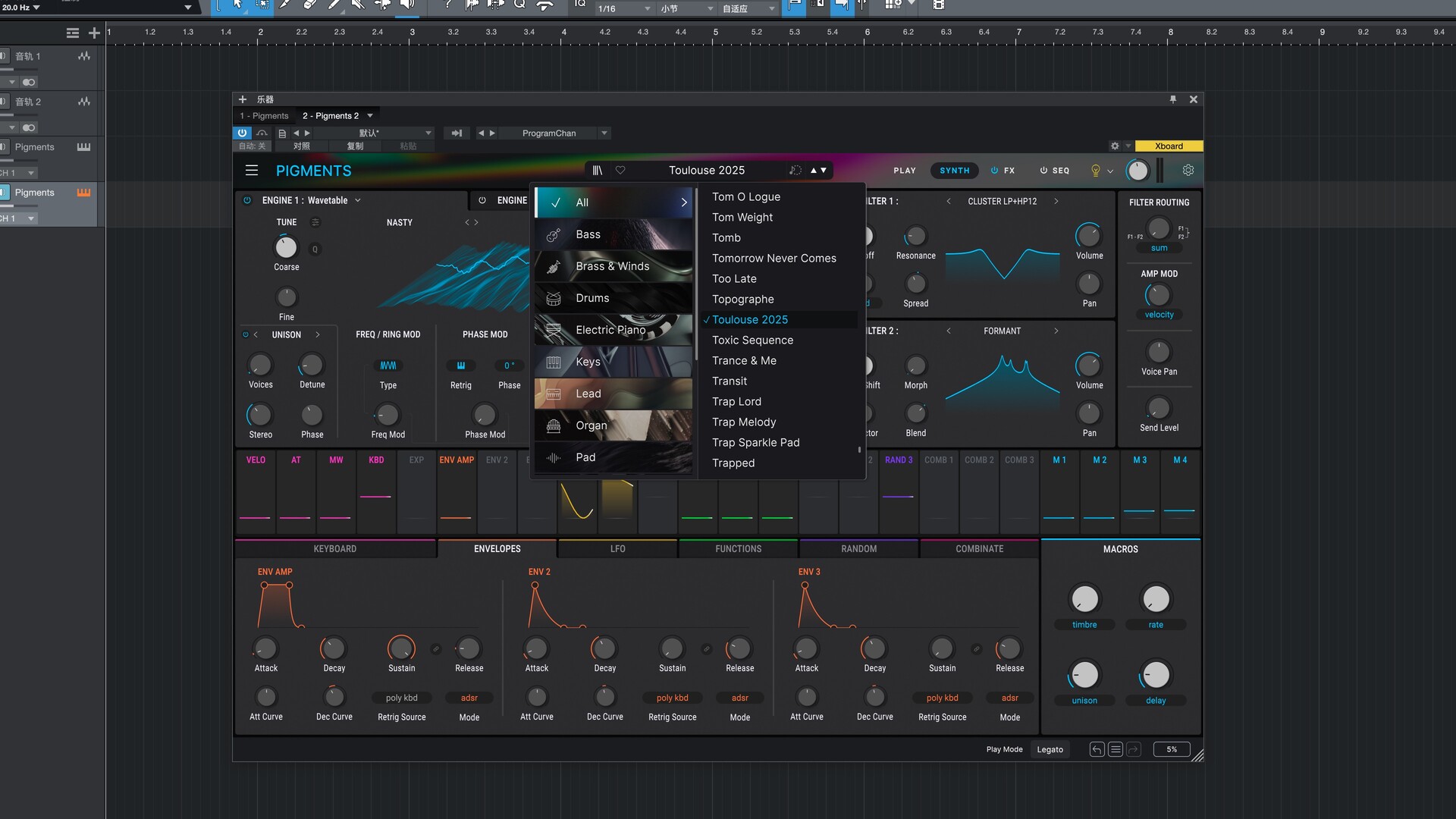Select the Organ category icon
Image resolution: width=1456 pixels, height=819 pixels.
pos(554,426)
